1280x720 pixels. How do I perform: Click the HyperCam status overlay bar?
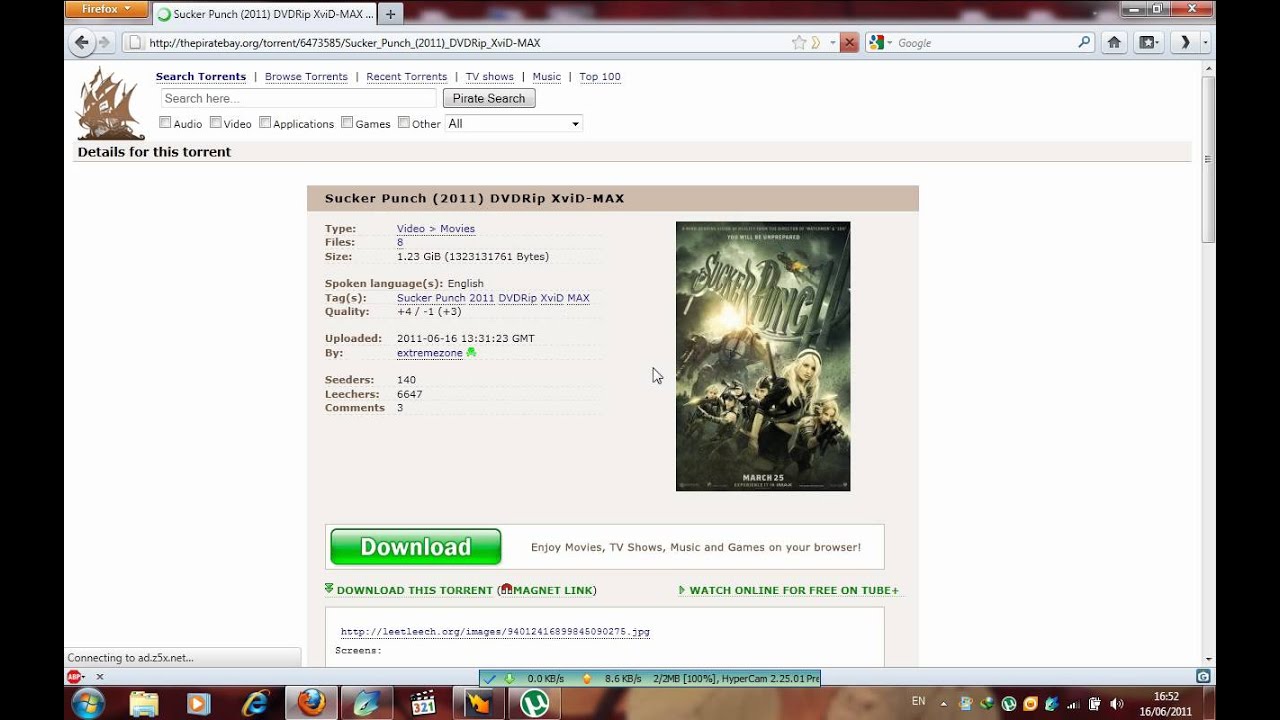[x=650, y=678]
